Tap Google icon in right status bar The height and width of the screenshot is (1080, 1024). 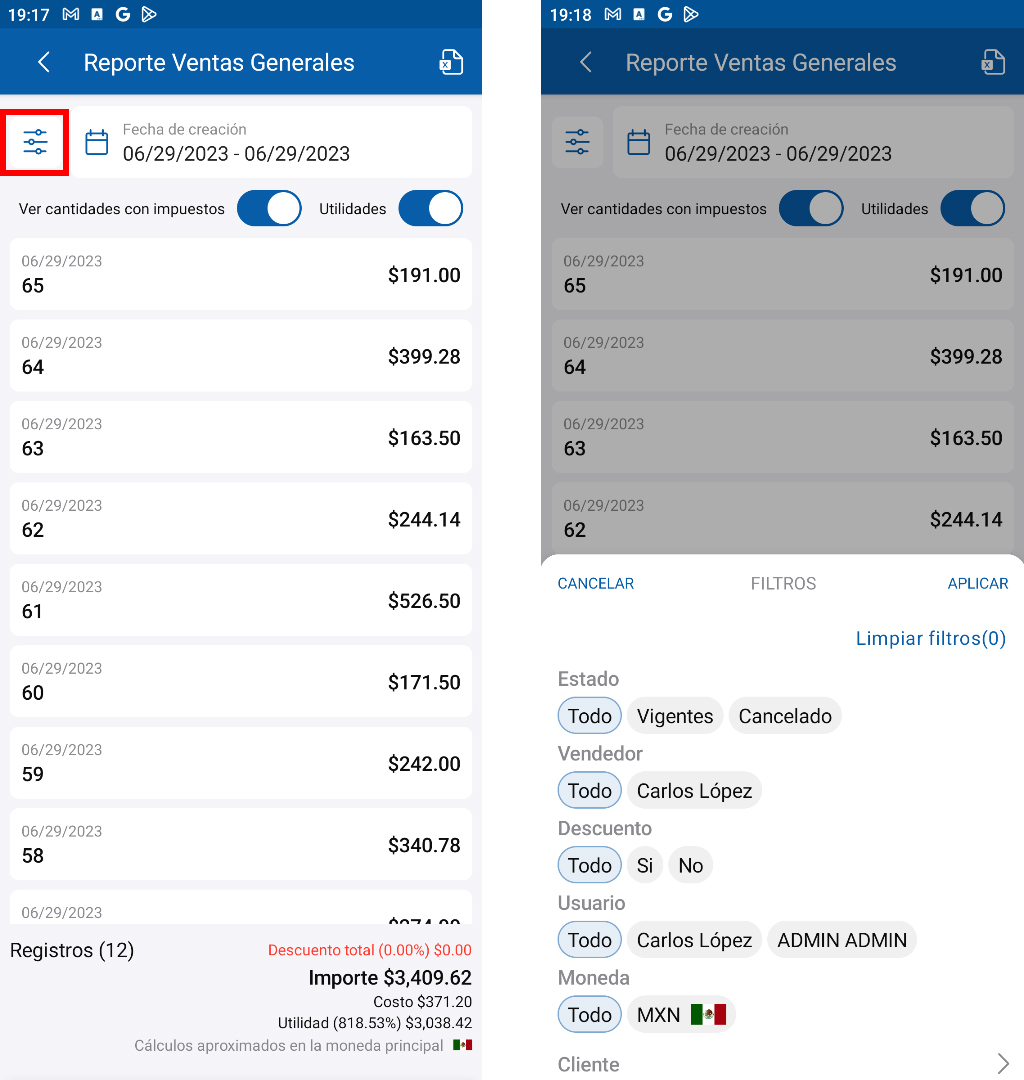[665, 14]
